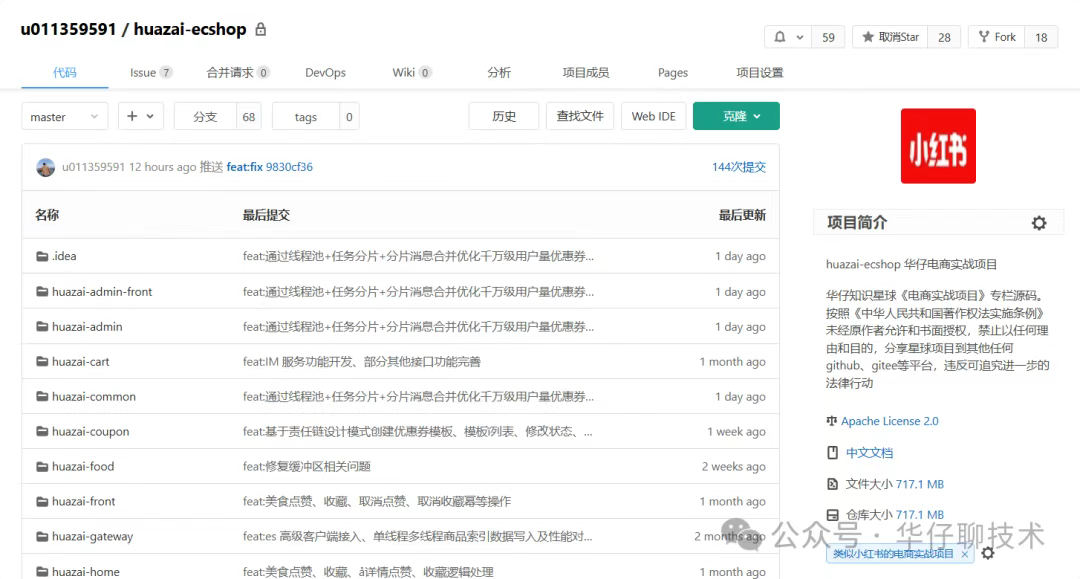Open the star count 28
Screen dimensions: 1080x579
click(944, 37)
